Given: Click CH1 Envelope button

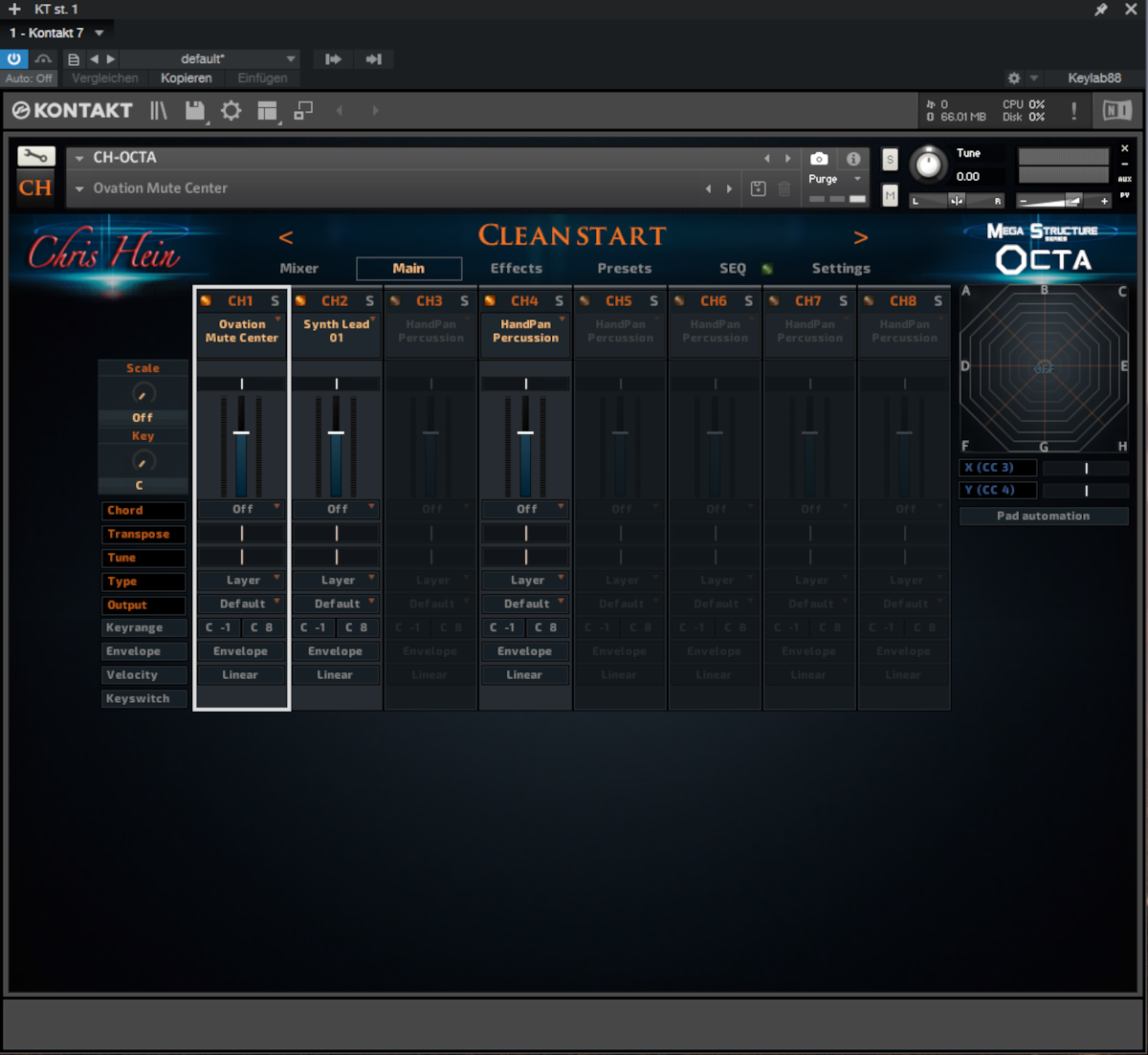Looking at the screenshot, I should (241, 651).
